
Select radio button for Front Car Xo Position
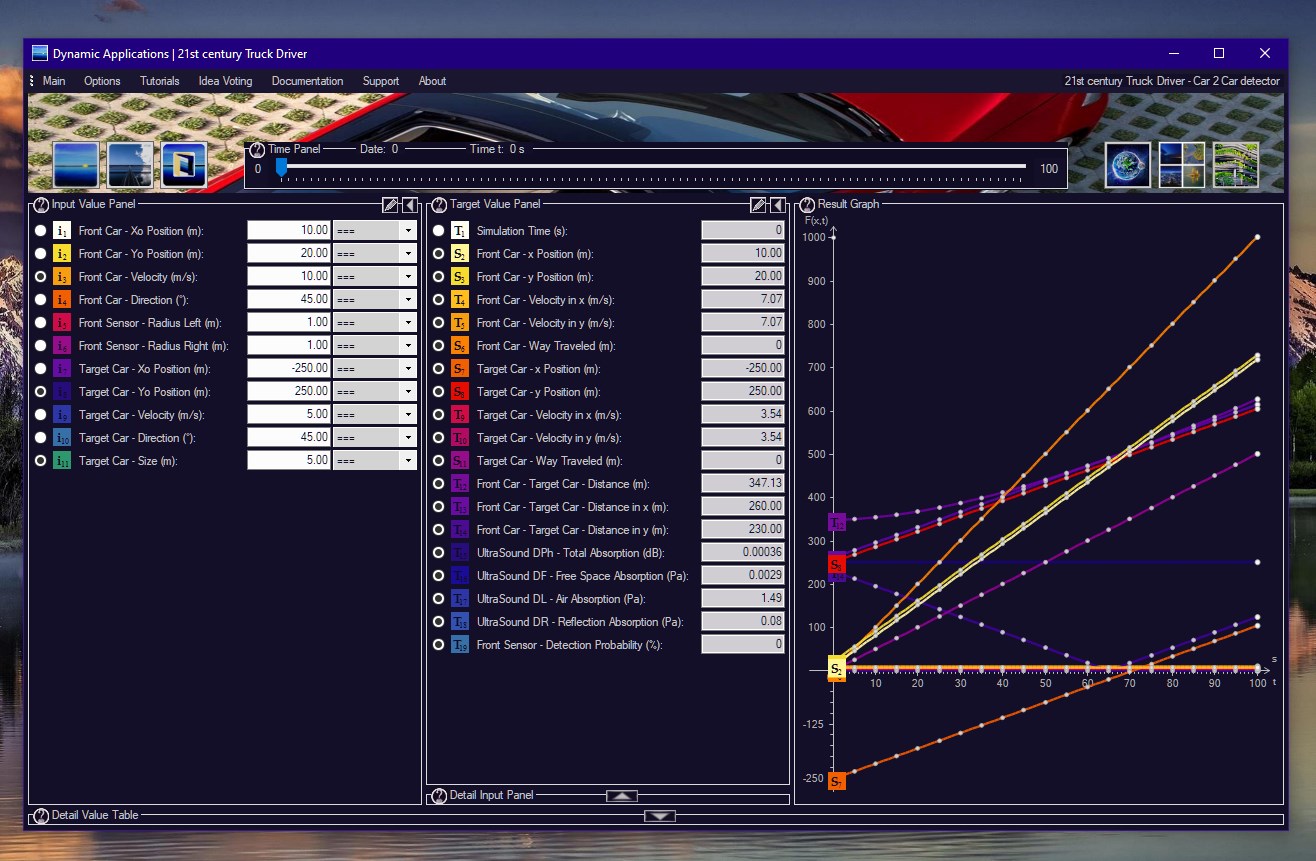(x=40, y=230)
